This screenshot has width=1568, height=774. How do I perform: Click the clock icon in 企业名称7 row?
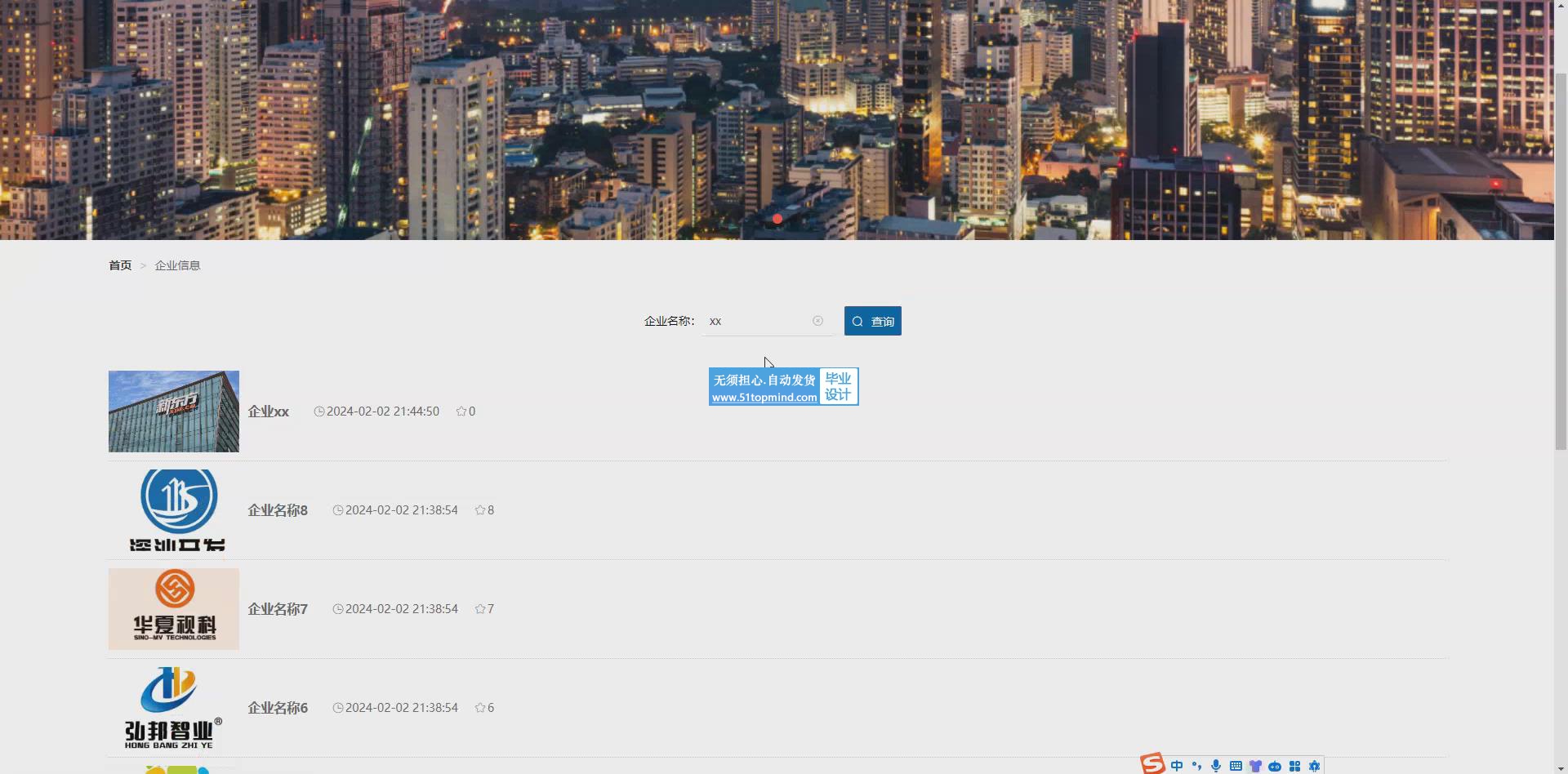point(338,609)
